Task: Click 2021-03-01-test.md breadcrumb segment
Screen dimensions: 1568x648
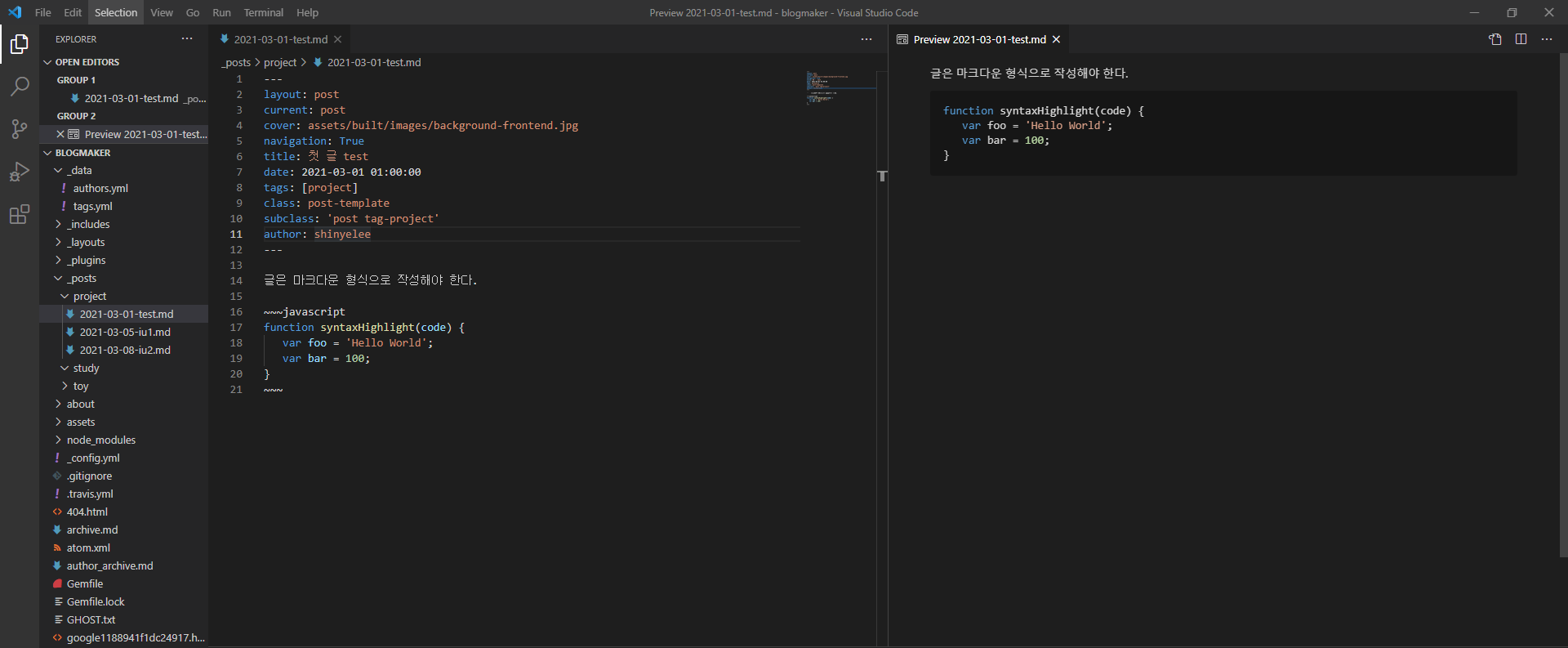Action: coord(367,62)
